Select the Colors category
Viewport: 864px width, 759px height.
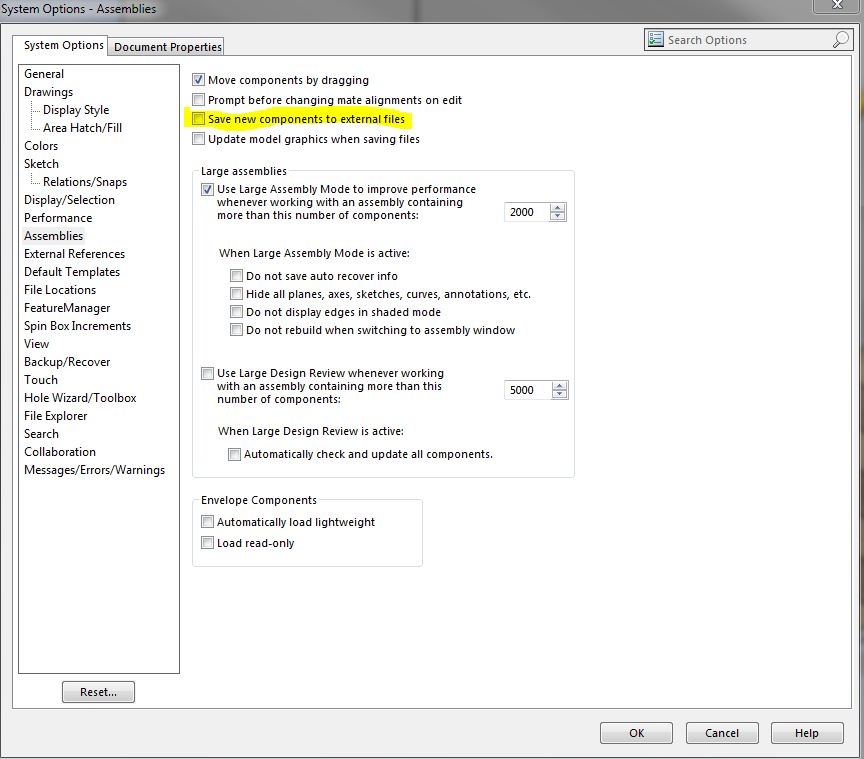[x=41, y=146]
